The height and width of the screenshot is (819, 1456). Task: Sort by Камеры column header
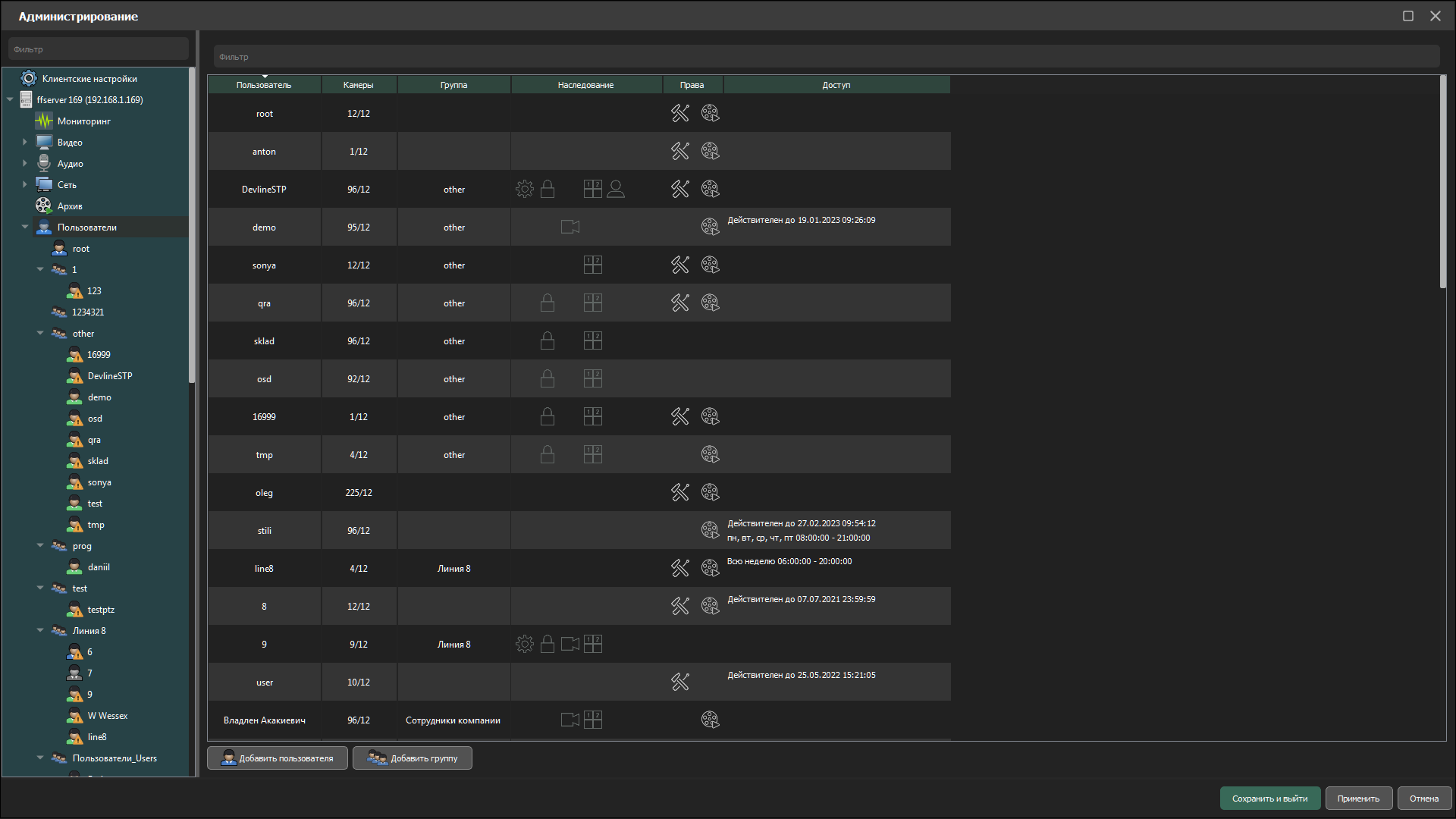(x=358, y=85)
